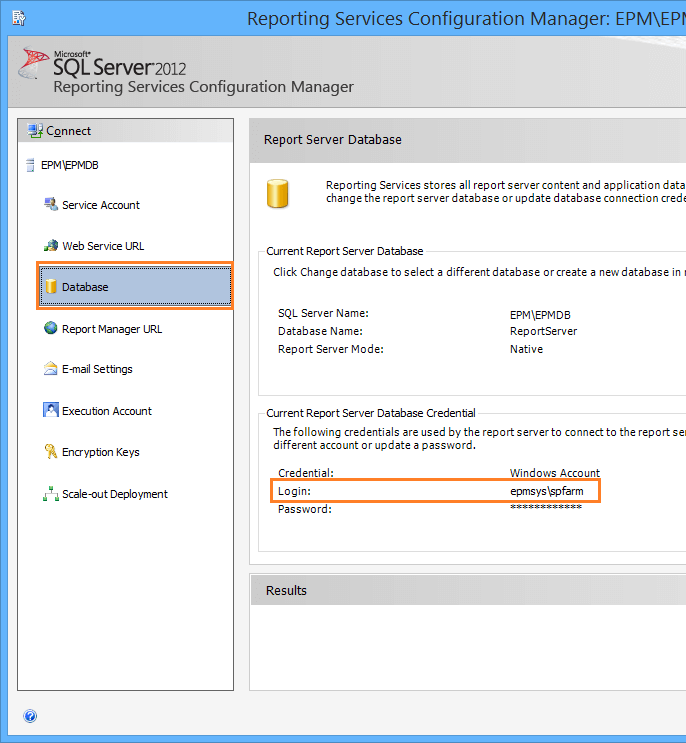686x743 pixels.
Task: Click the Report Server Mode value Native
Action: (526, 349)
